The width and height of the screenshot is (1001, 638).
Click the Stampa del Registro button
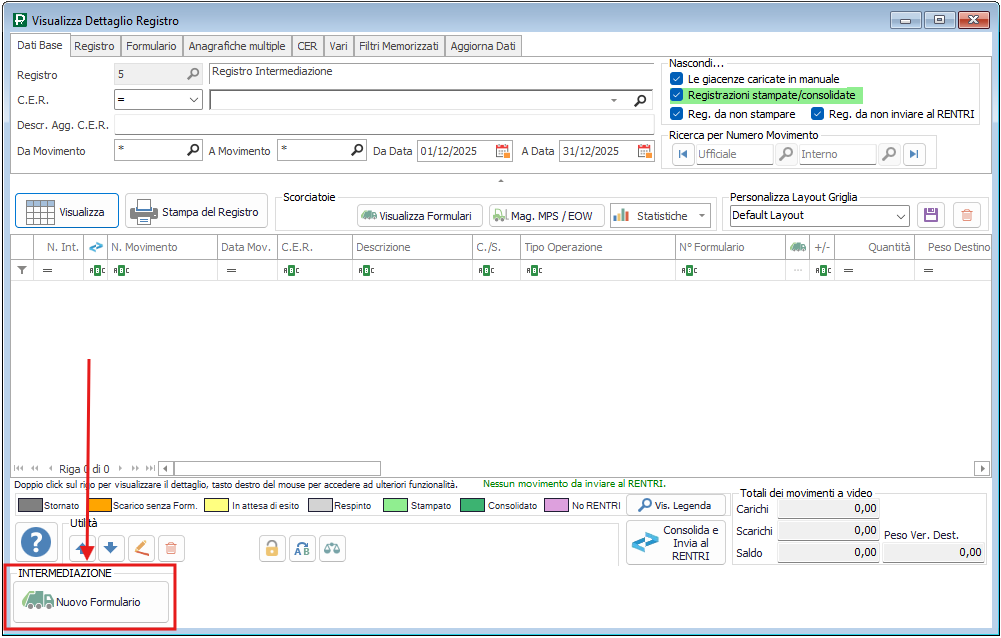[x=196, y=211]
